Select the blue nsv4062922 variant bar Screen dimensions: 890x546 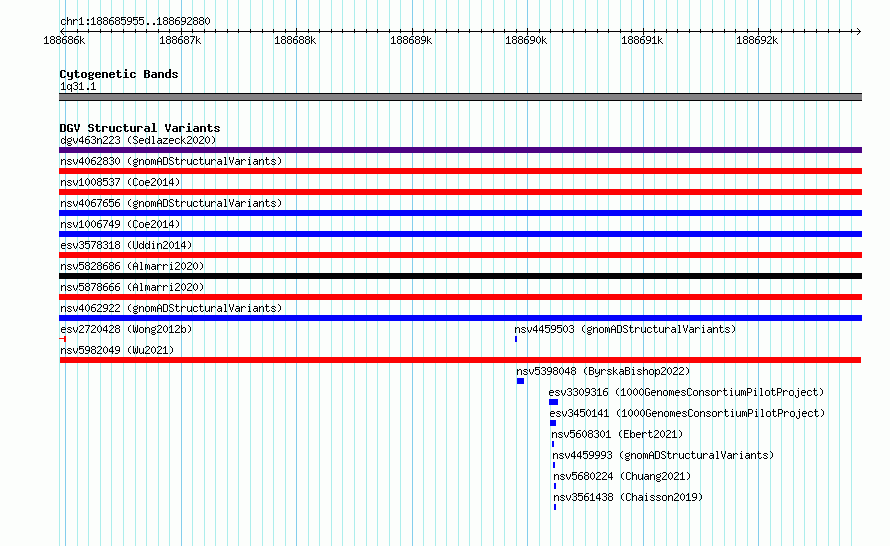(x=460, y=318)
